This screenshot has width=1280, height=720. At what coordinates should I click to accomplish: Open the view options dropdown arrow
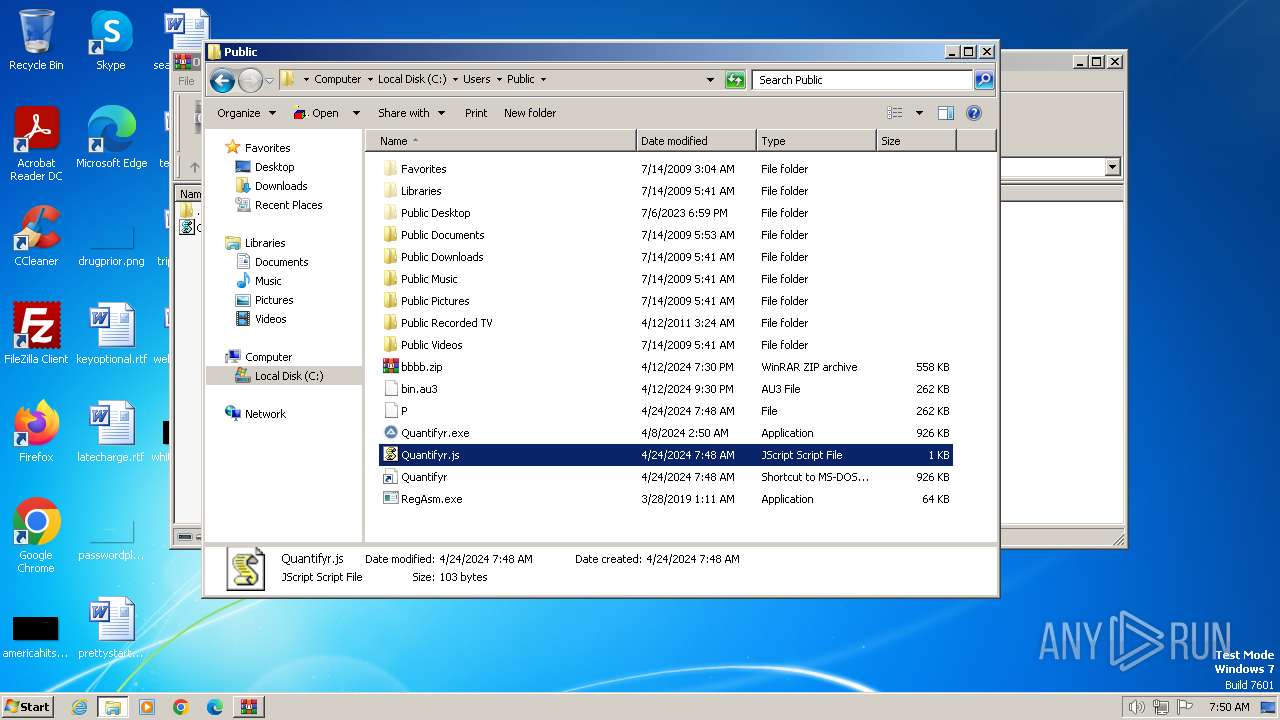[919, 113]
